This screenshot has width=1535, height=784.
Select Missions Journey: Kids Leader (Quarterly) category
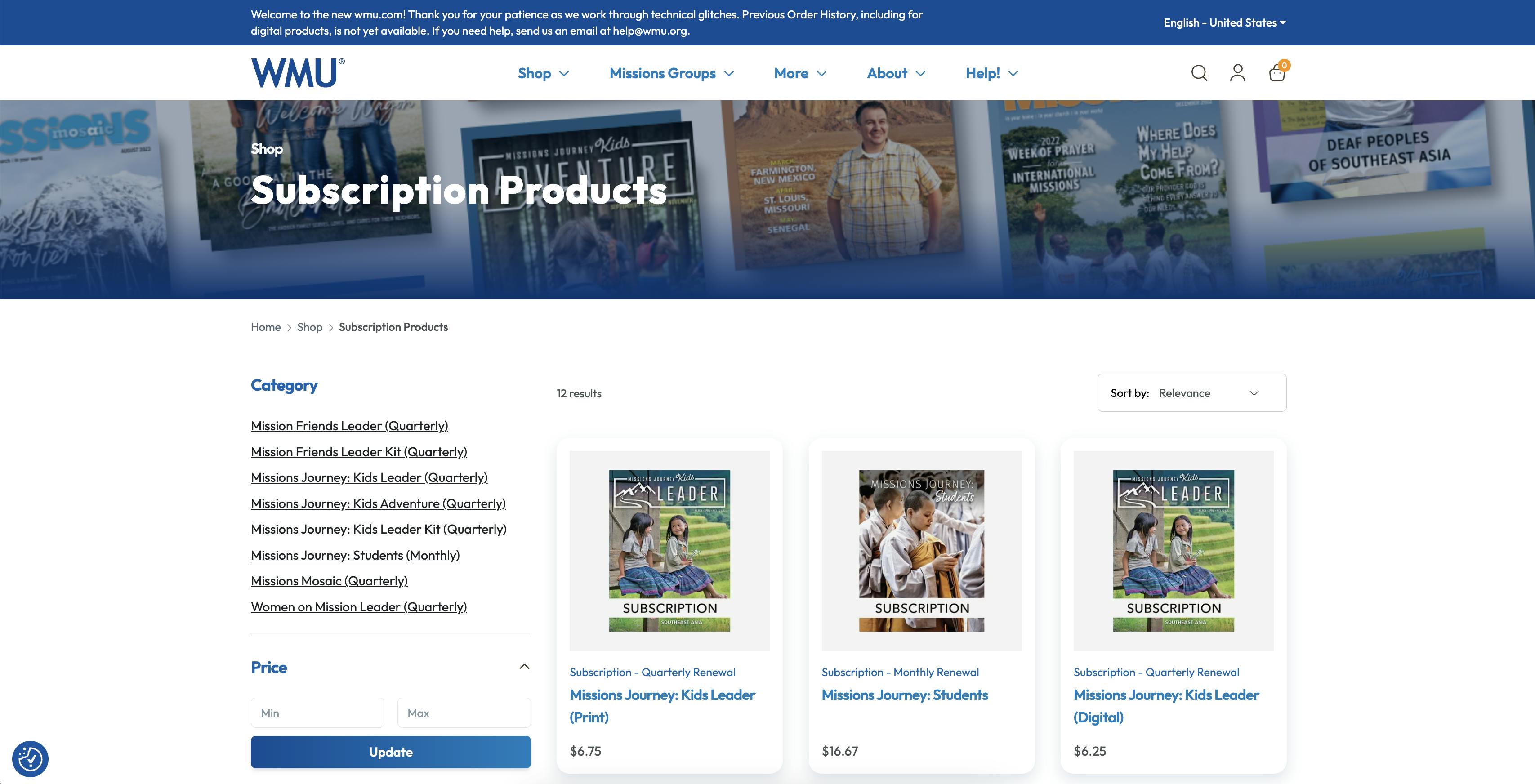tap(369, 477)
